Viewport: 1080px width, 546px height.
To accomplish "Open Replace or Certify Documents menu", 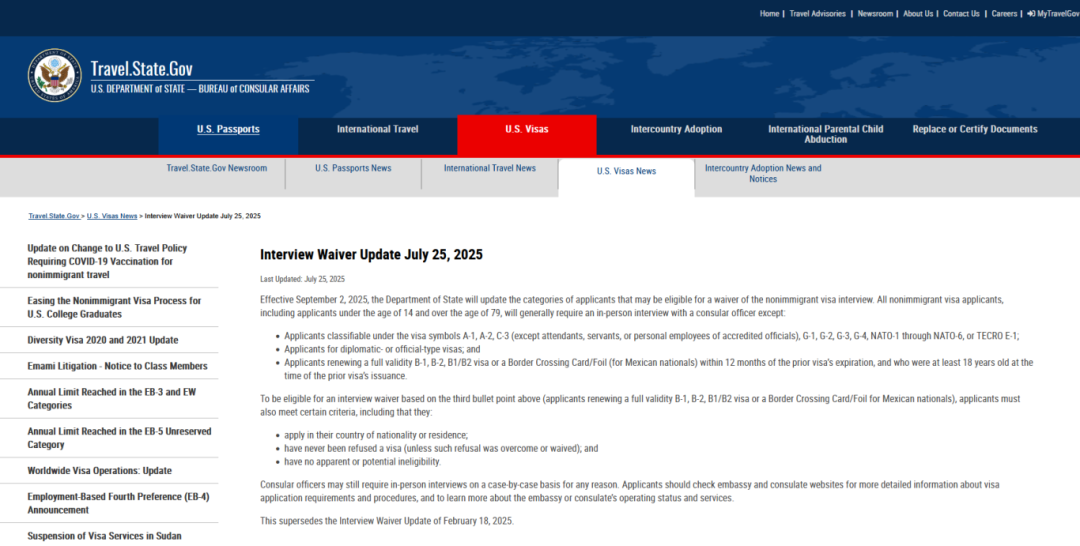I will [974, 129].
